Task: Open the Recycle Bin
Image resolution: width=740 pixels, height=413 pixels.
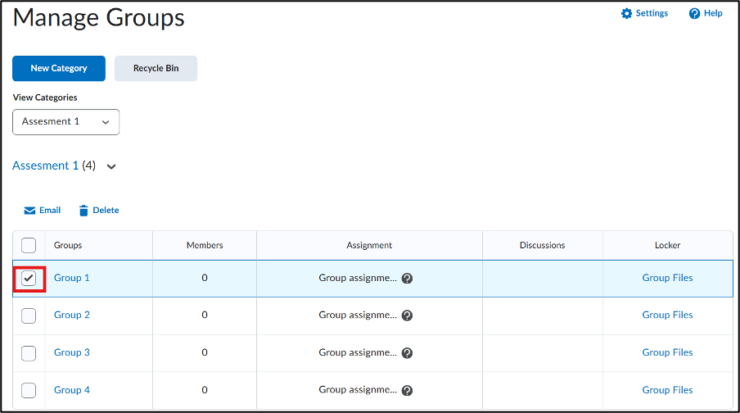Action: click(x=156, y=69)
